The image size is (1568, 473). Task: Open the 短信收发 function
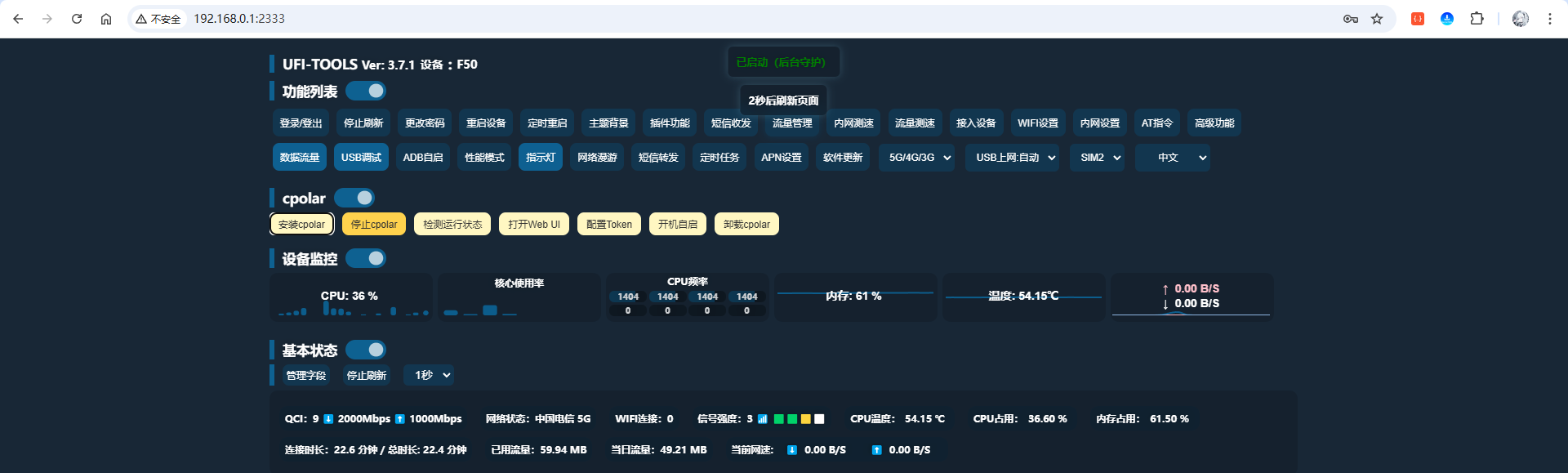coord(731,123)
